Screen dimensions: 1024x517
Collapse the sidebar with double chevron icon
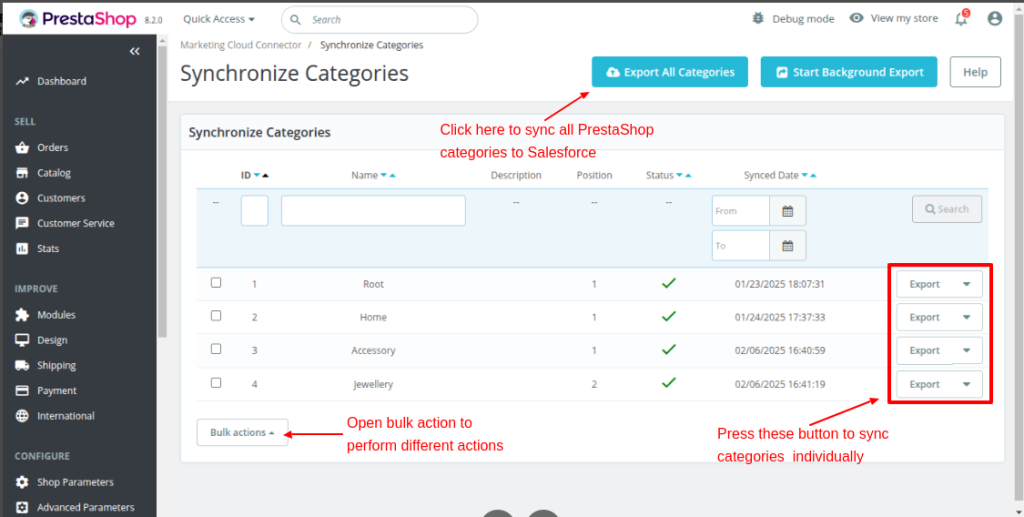point(135,52)
